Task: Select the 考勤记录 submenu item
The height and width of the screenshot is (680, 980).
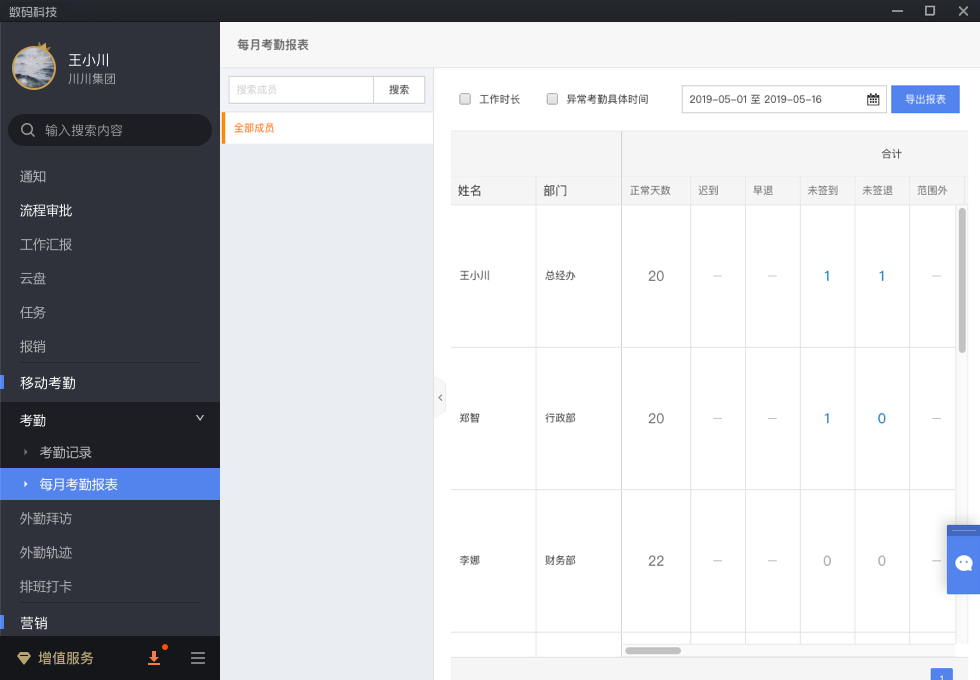Action: (x=66, y=452)
